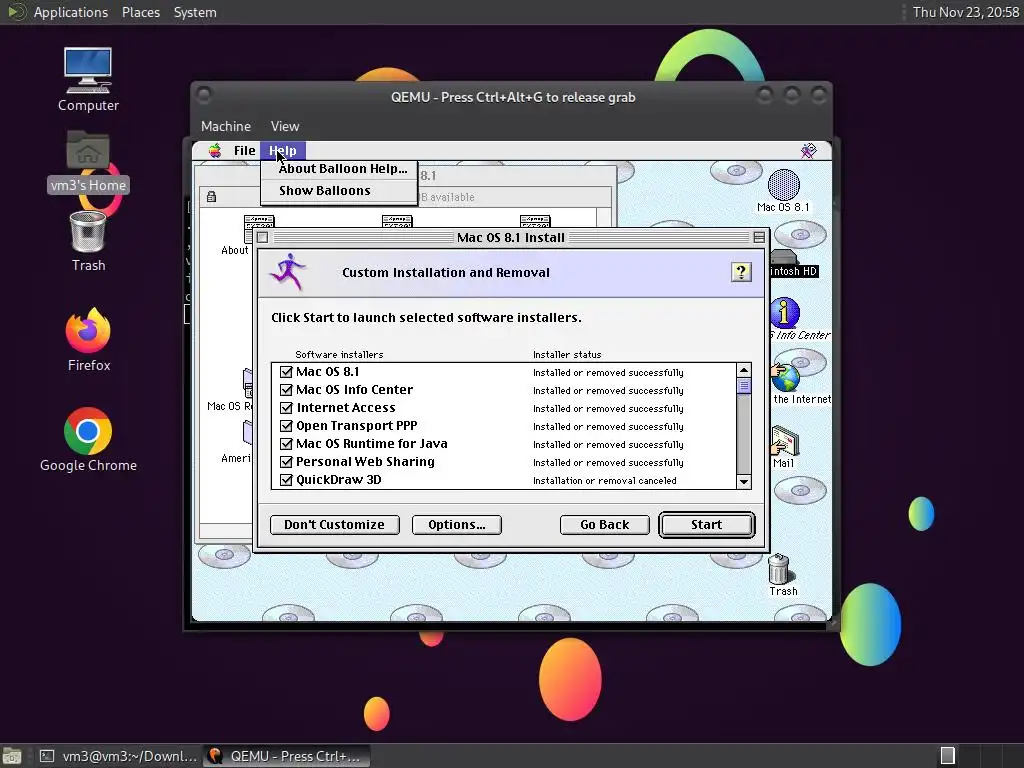The image size is (1024, 768).
Task: Click the padlock icon in the Finder window
Action: [212, 197]
